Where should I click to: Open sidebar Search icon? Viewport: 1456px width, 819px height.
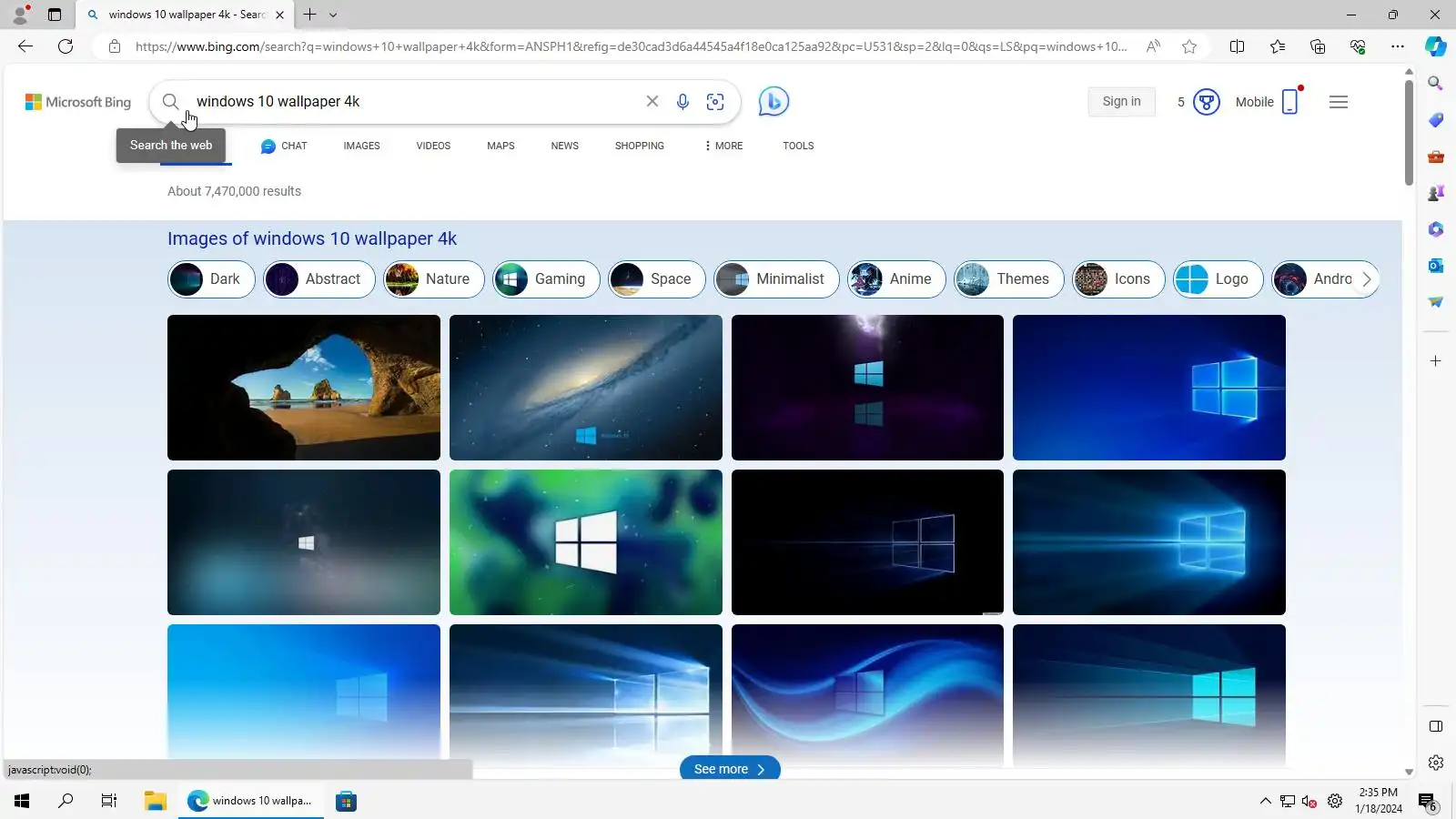click(1436, 84)
